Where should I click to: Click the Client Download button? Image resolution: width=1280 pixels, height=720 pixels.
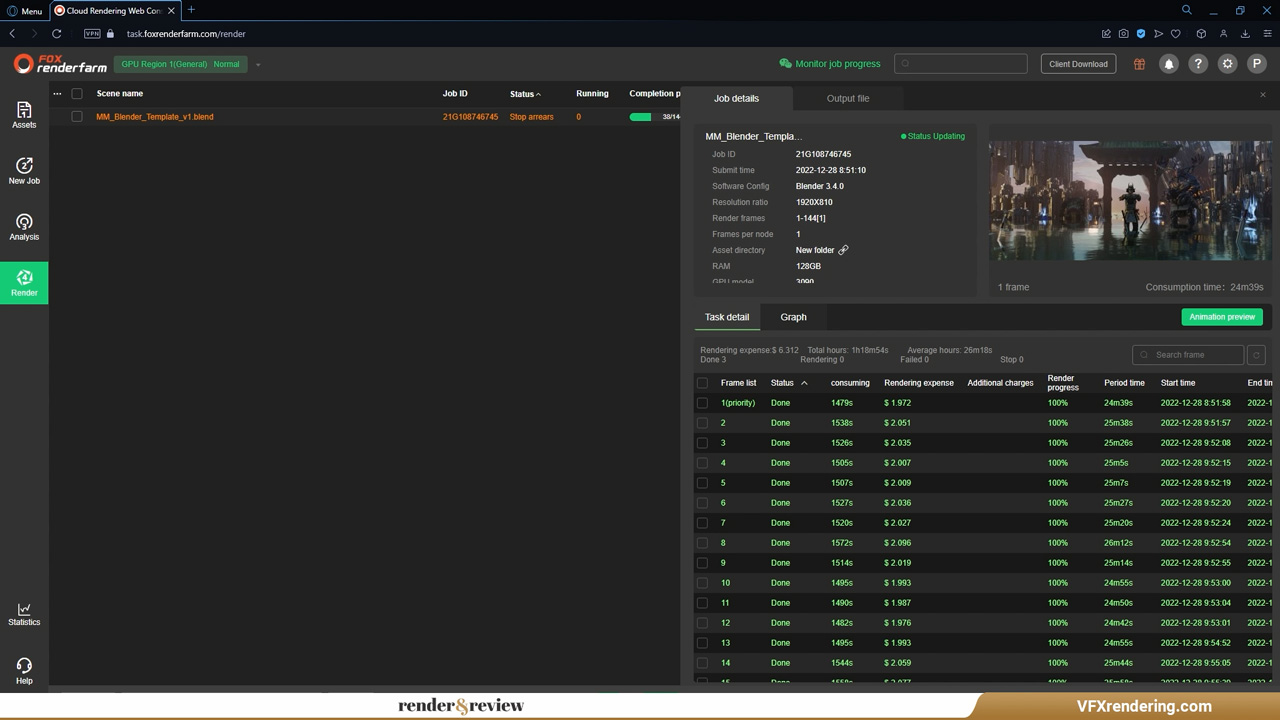pos(1077,64)
